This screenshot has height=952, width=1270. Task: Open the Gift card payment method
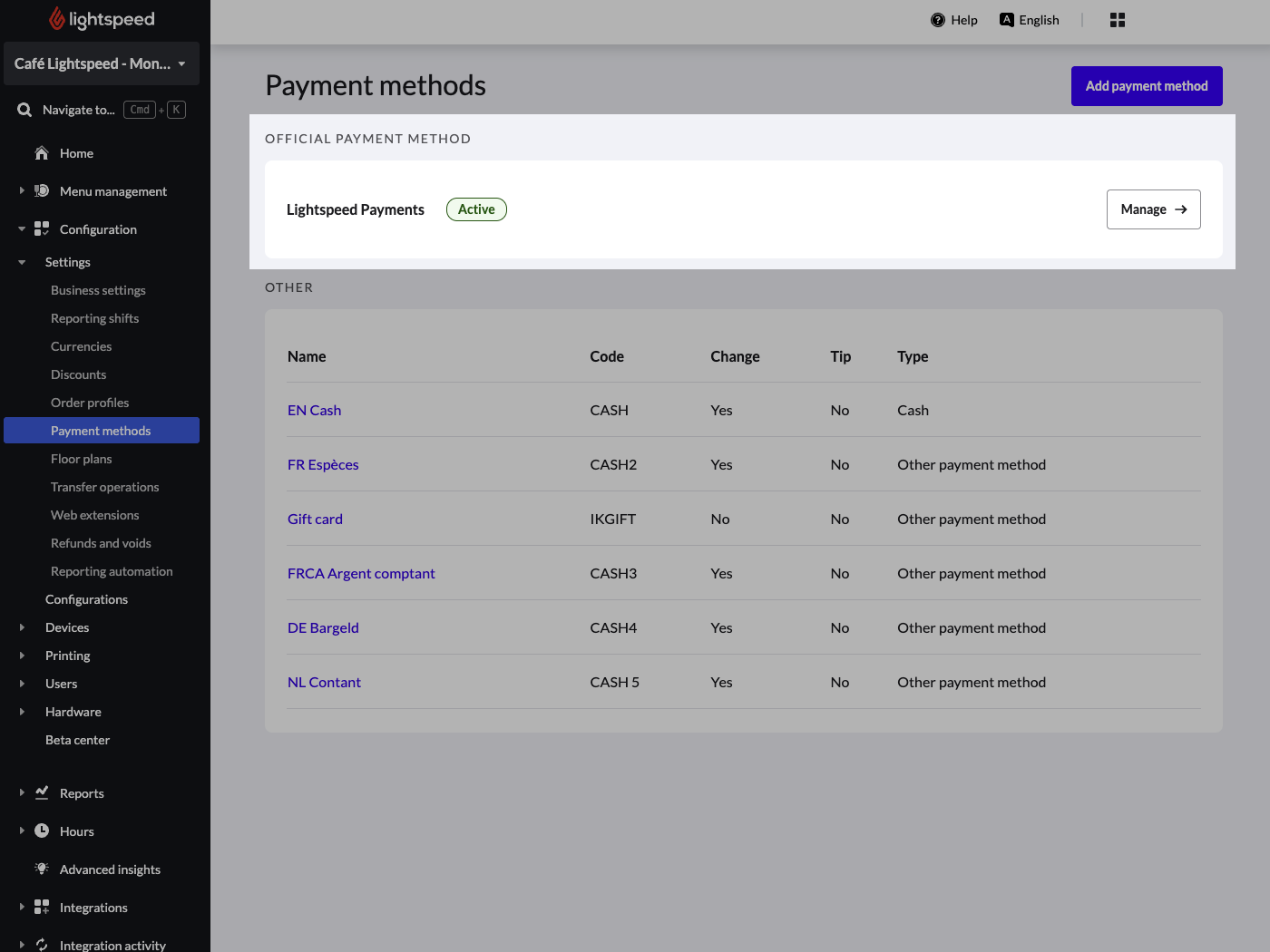315,519
